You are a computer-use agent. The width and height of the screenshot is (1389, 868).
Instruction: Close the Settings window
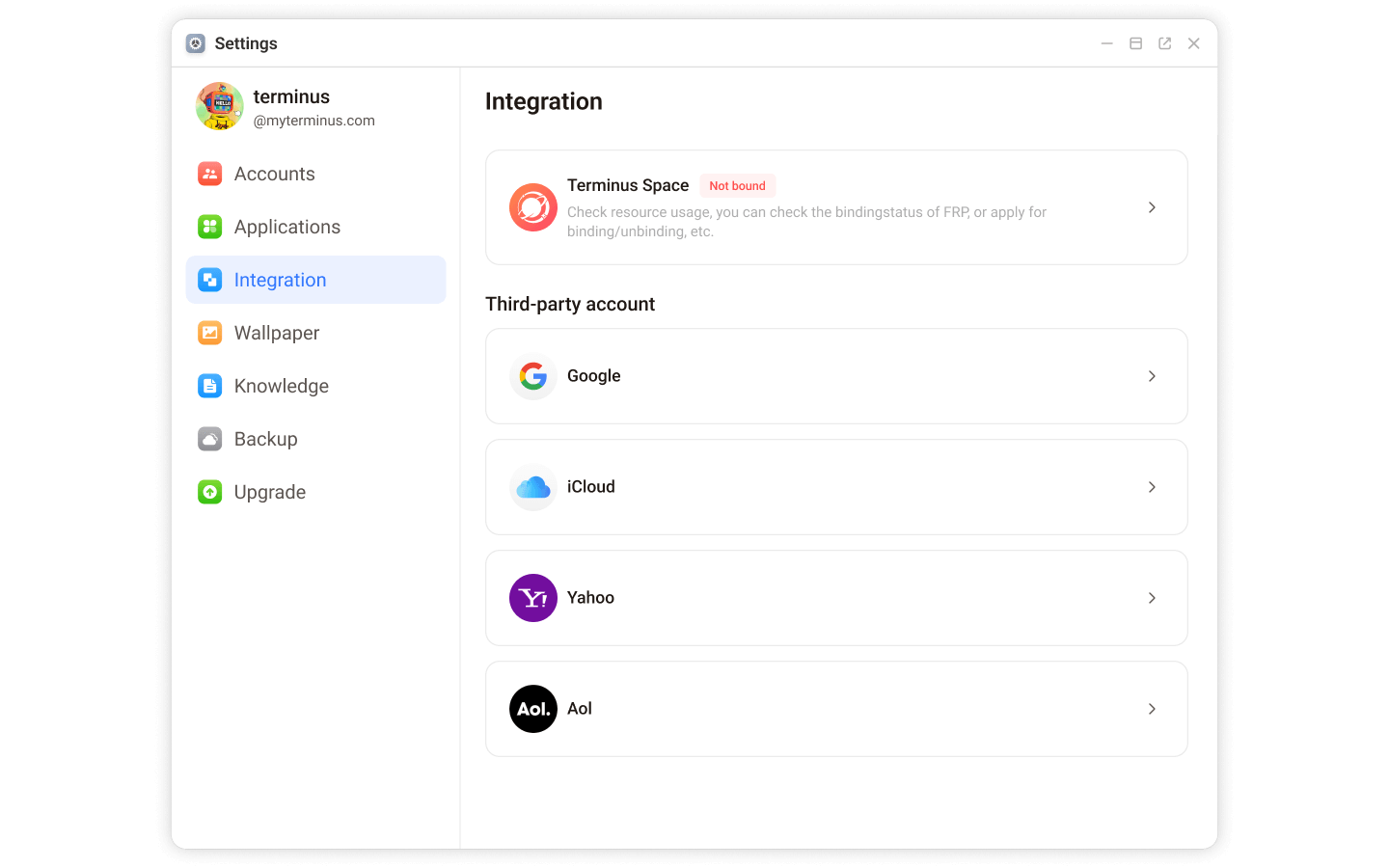pyautogui.click(x=1194, y=43)
